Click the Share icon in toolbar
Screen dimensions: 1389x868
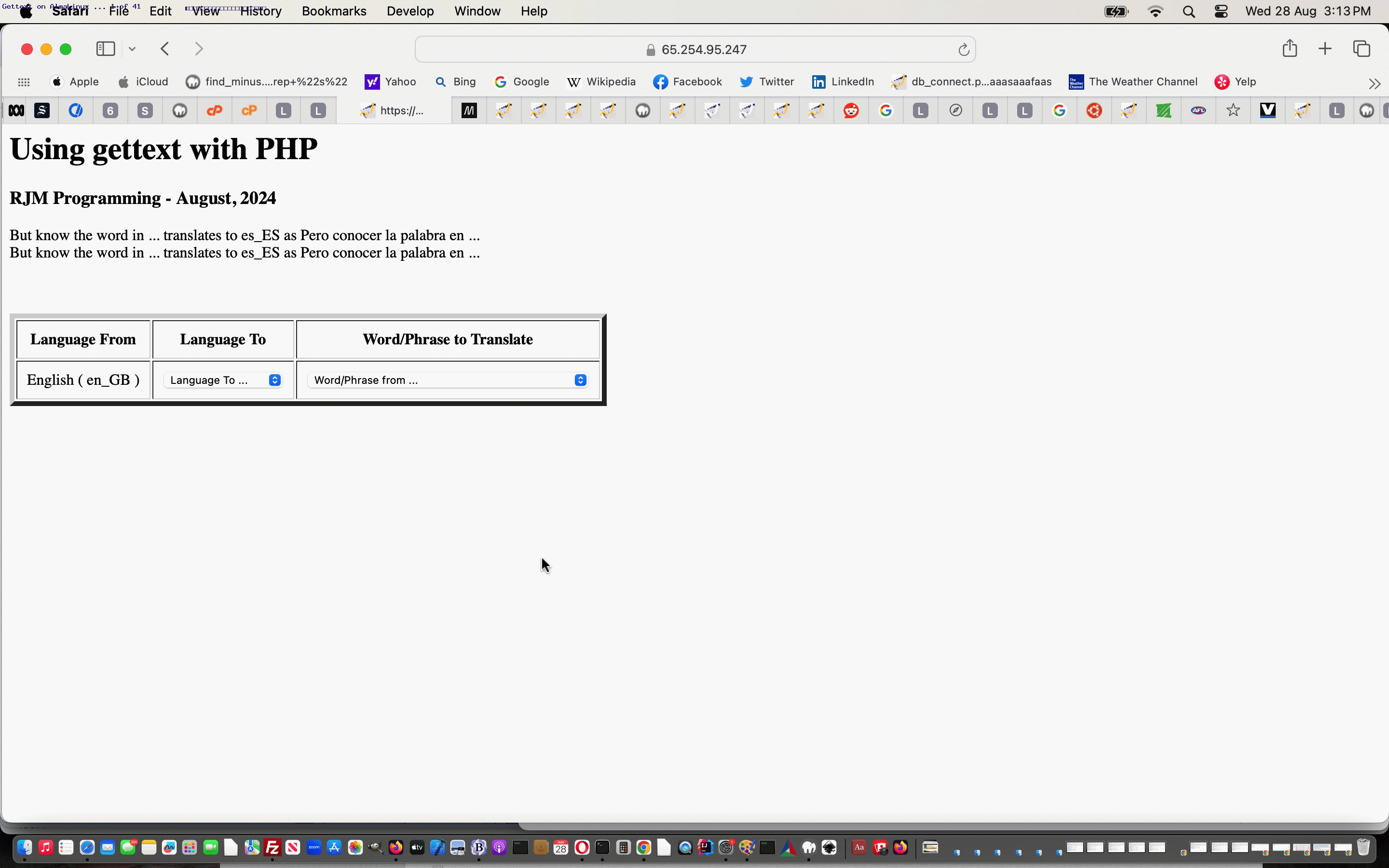point(1290,48)
